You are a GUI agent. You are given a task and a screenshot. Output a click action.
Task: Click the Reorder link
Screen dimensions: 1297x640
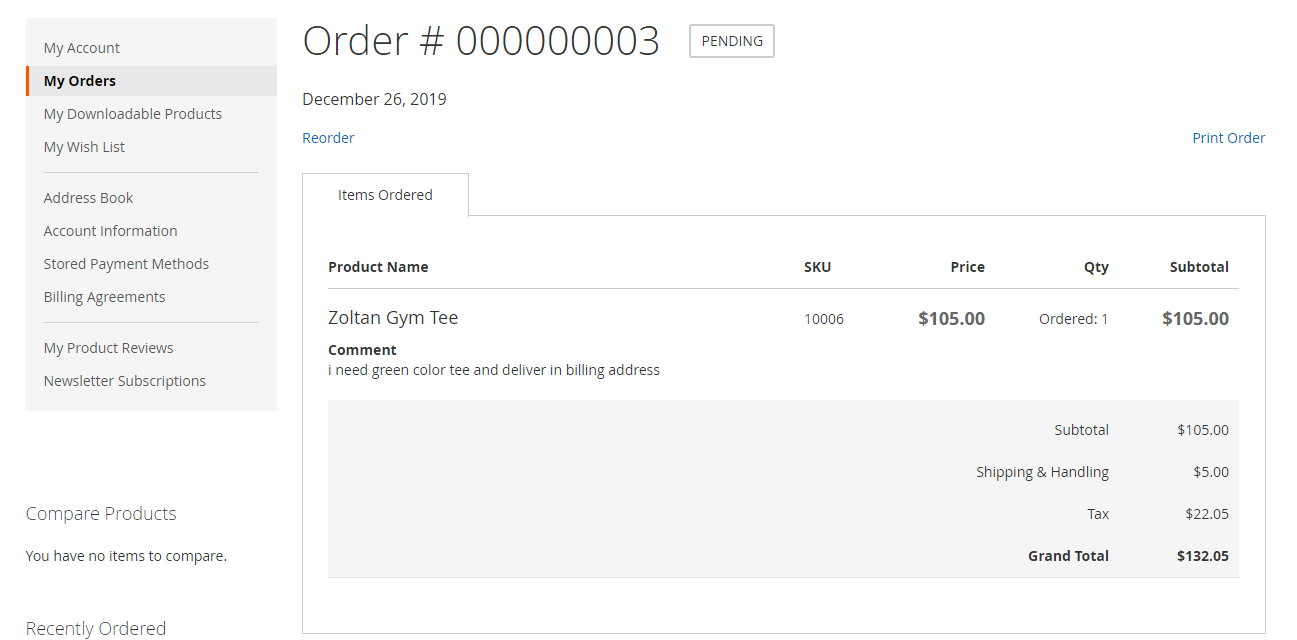click(x=328, y=138)
